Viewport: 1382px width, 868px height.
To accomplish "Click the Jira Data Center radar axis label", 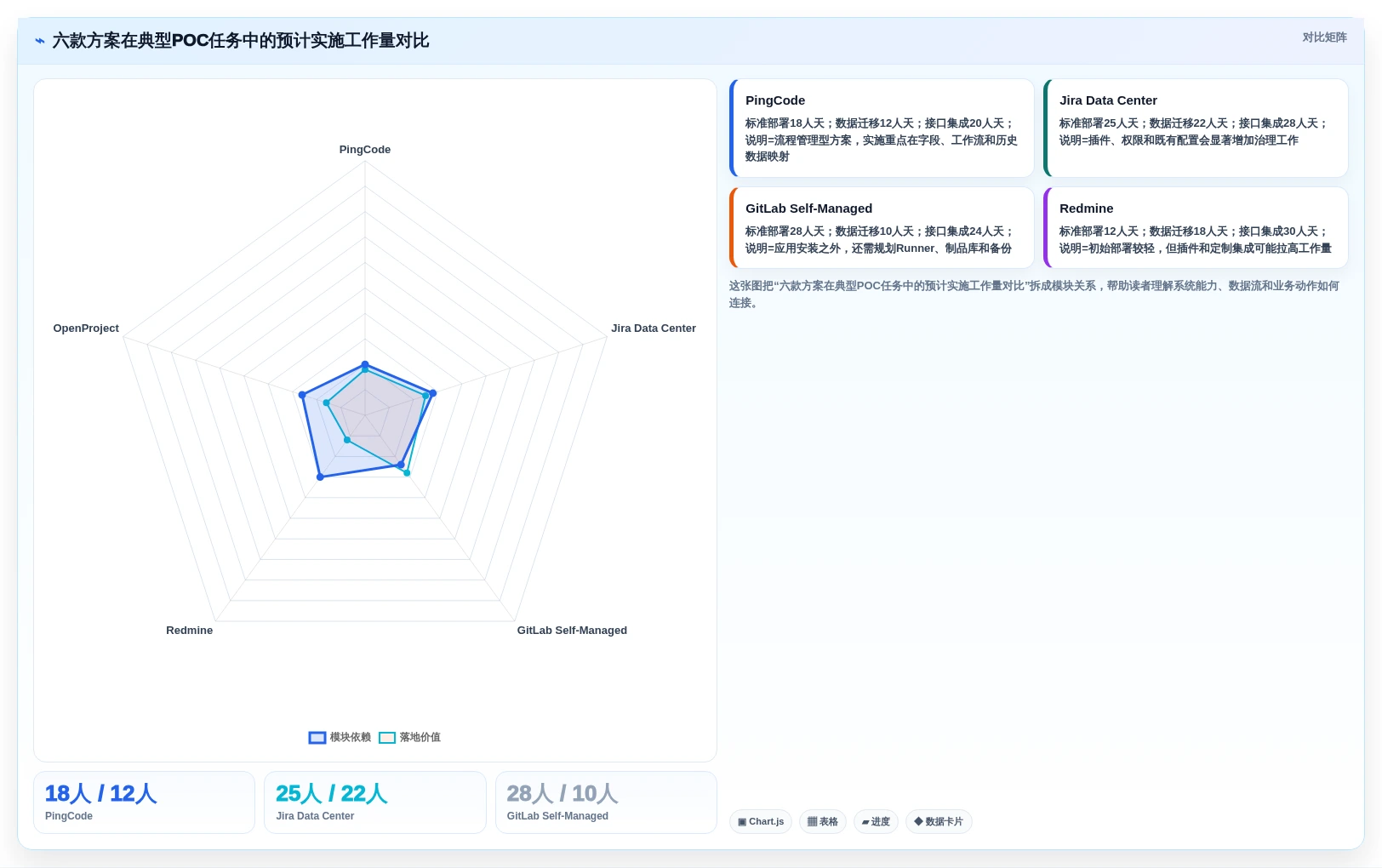I will pos(654,328).
